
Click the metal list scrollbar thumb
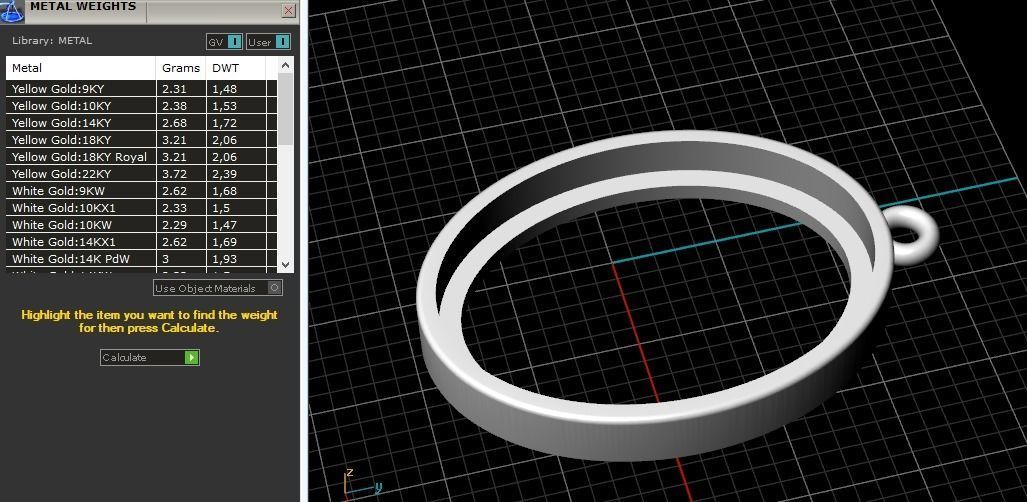285,109
